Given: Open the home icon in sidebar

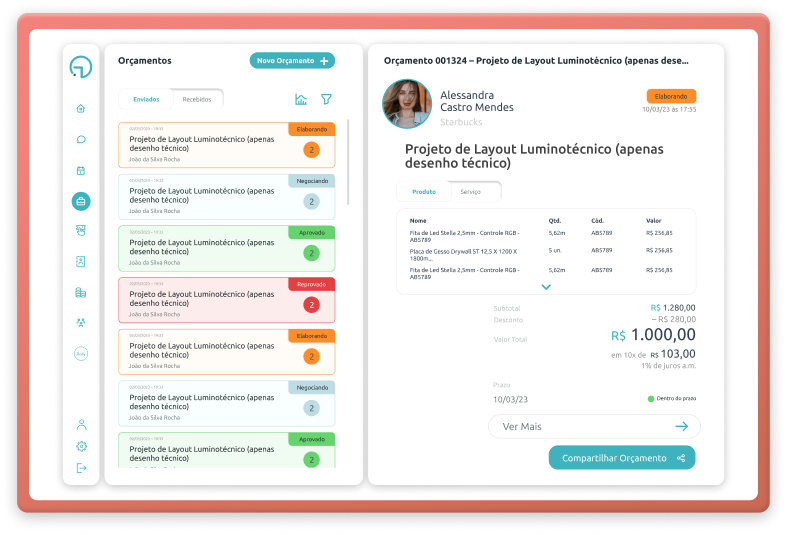Looking at the screenshot, I should tap(81, 108).
